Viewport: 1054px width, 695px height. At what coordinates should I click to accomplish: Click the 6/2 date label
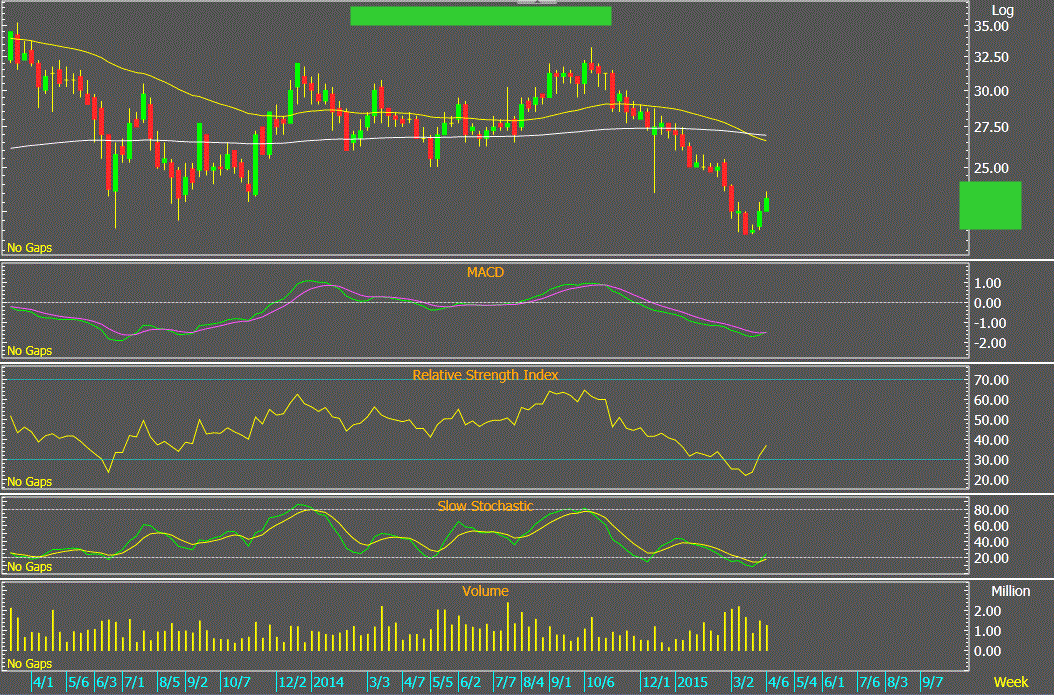coord(471,683)
